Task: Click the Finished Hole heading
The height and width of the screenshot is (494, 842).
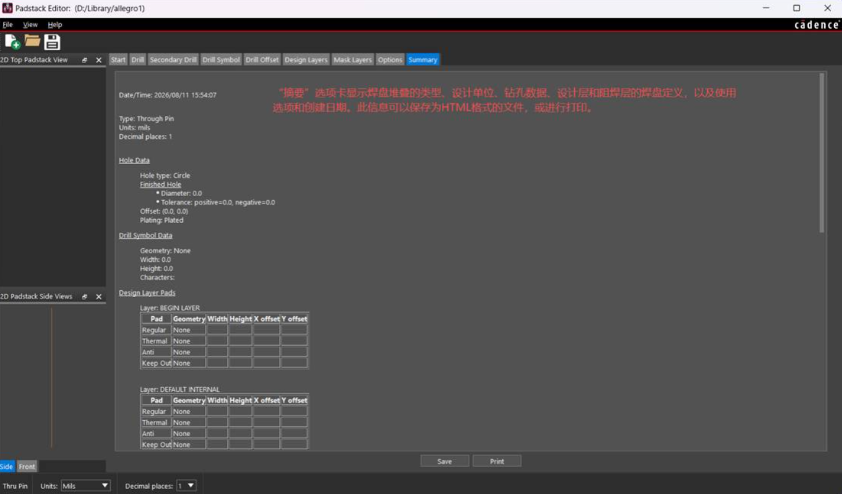Action: (x=161, y=184)
